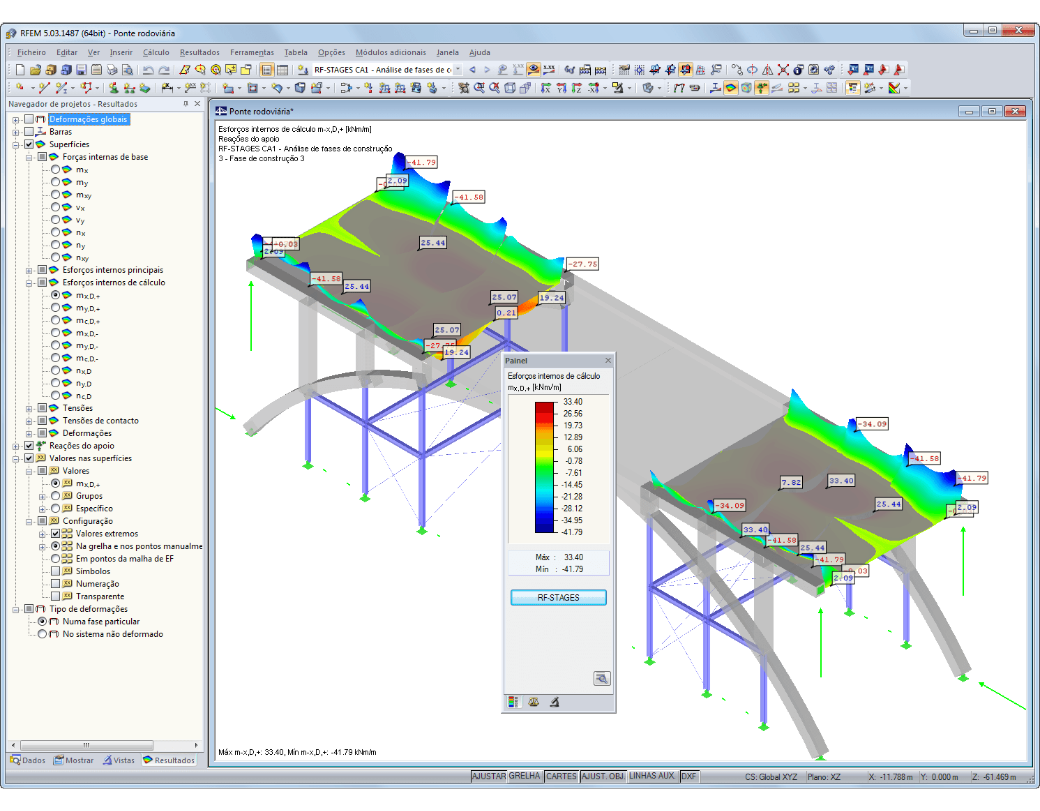Switch to the Dados navigator tab

pyautogui.click(x=29, y=761)
